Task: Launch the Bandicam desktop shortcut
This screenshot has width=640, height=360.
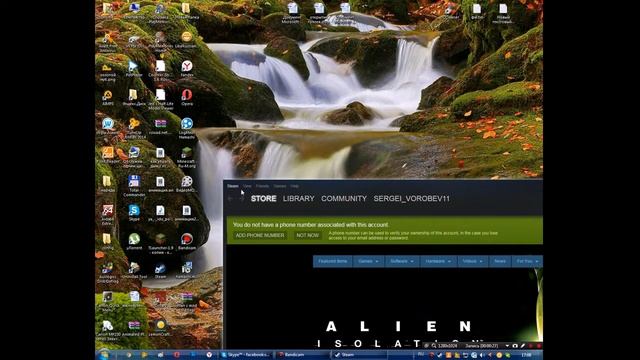Action: (x=187, y=241)
